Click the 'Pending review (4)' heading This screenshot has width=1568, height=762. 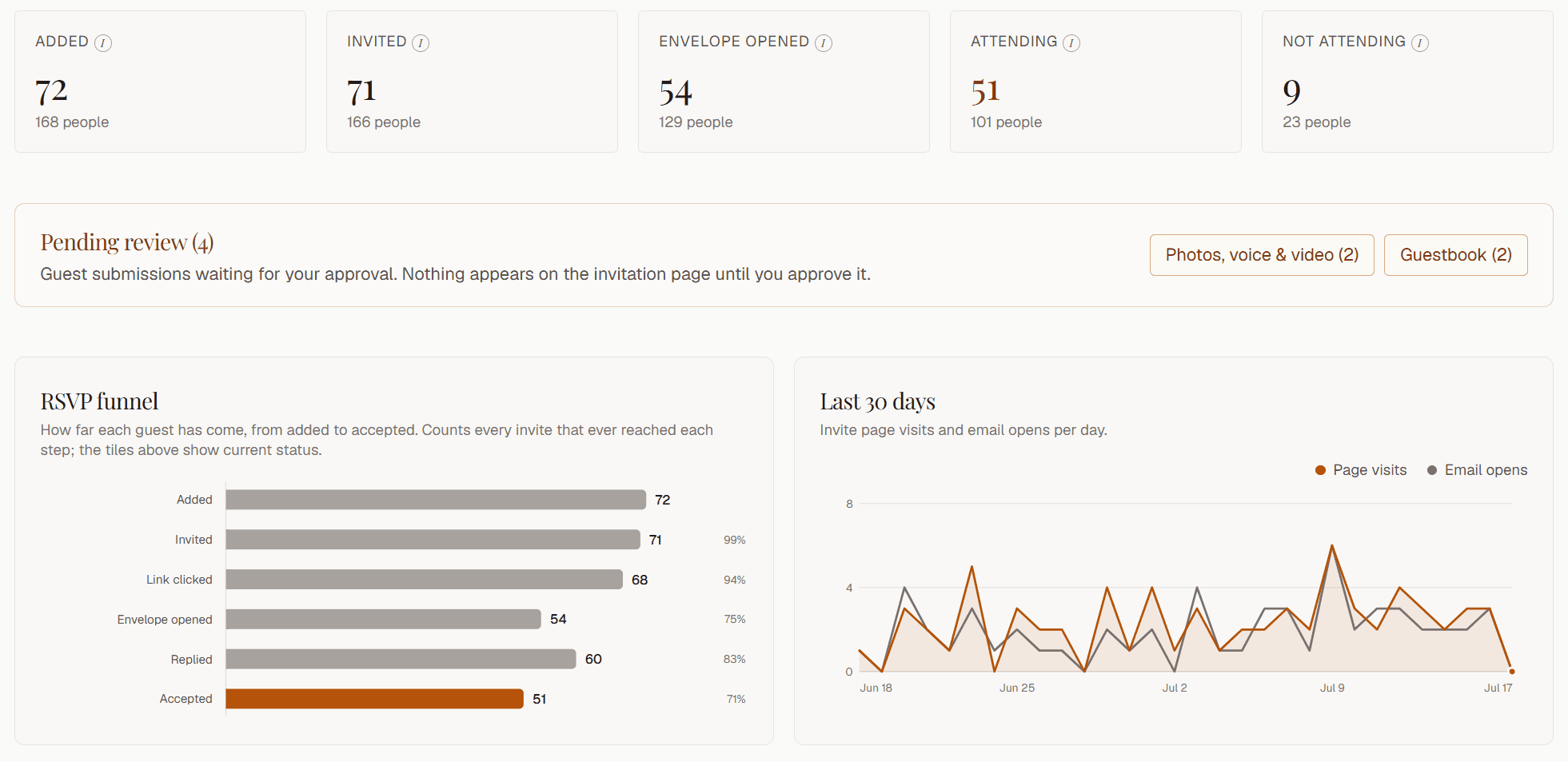tap(127, 242)
